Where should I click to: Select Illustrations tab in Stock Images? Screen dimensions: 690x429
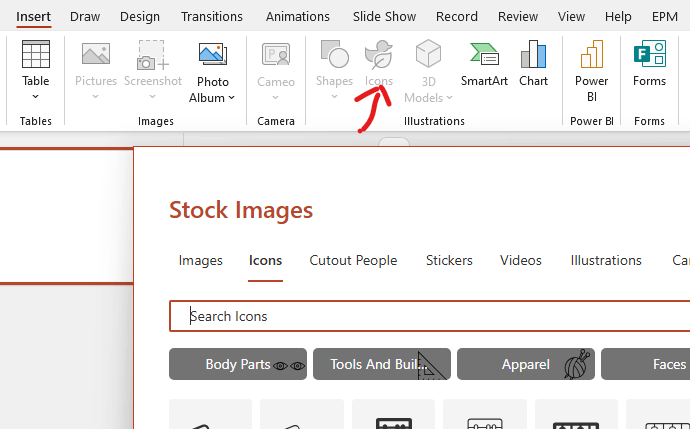click(x=606, y=260)
